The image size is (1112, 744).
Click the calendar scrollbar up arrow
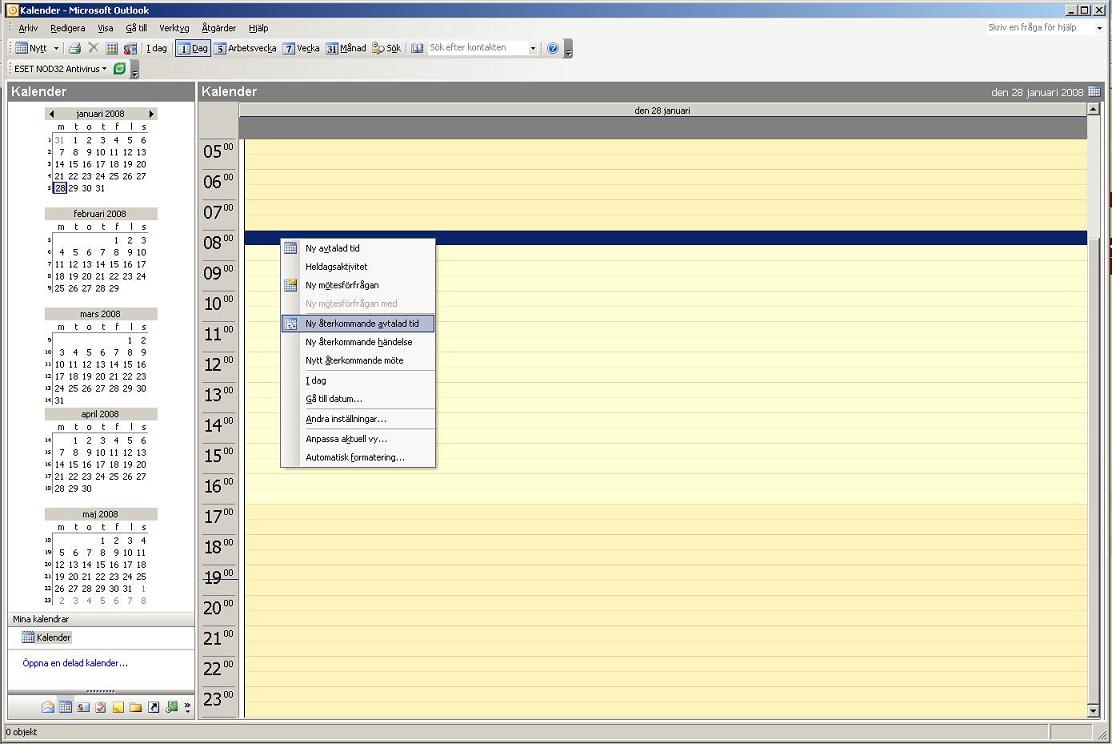1094,109
